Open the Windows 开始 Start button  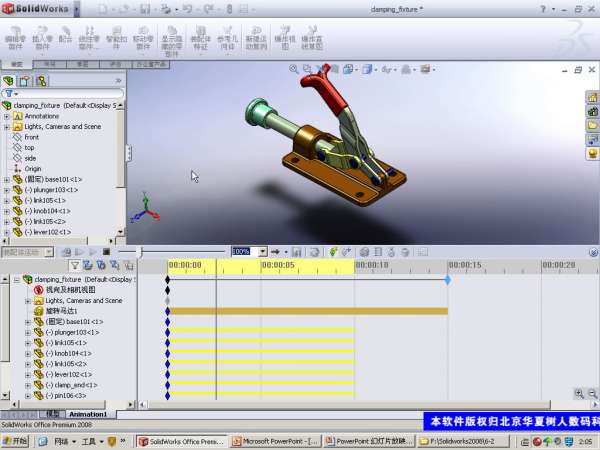click(x=15, y=441)
